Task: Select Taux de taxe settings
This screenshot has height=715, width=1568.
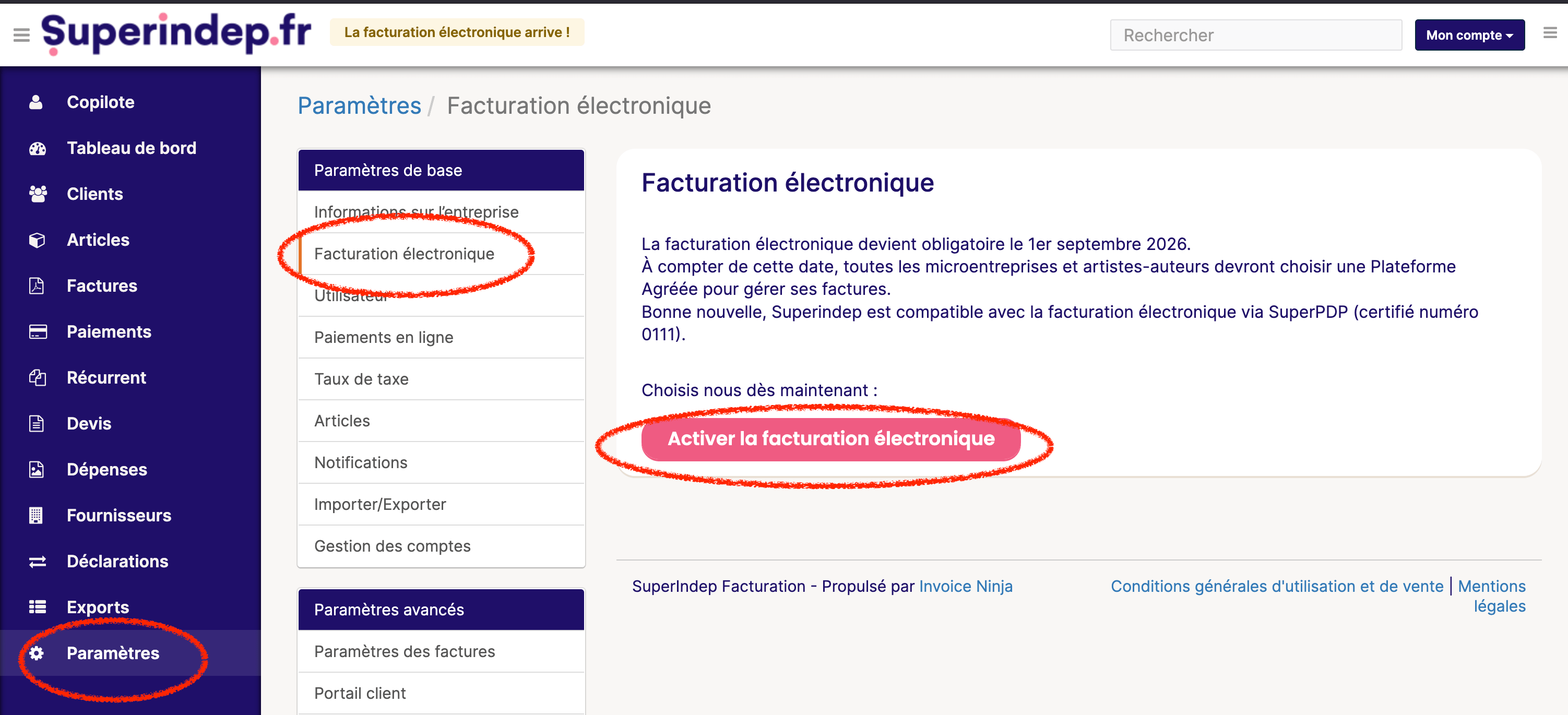Action: pos(441,379)
